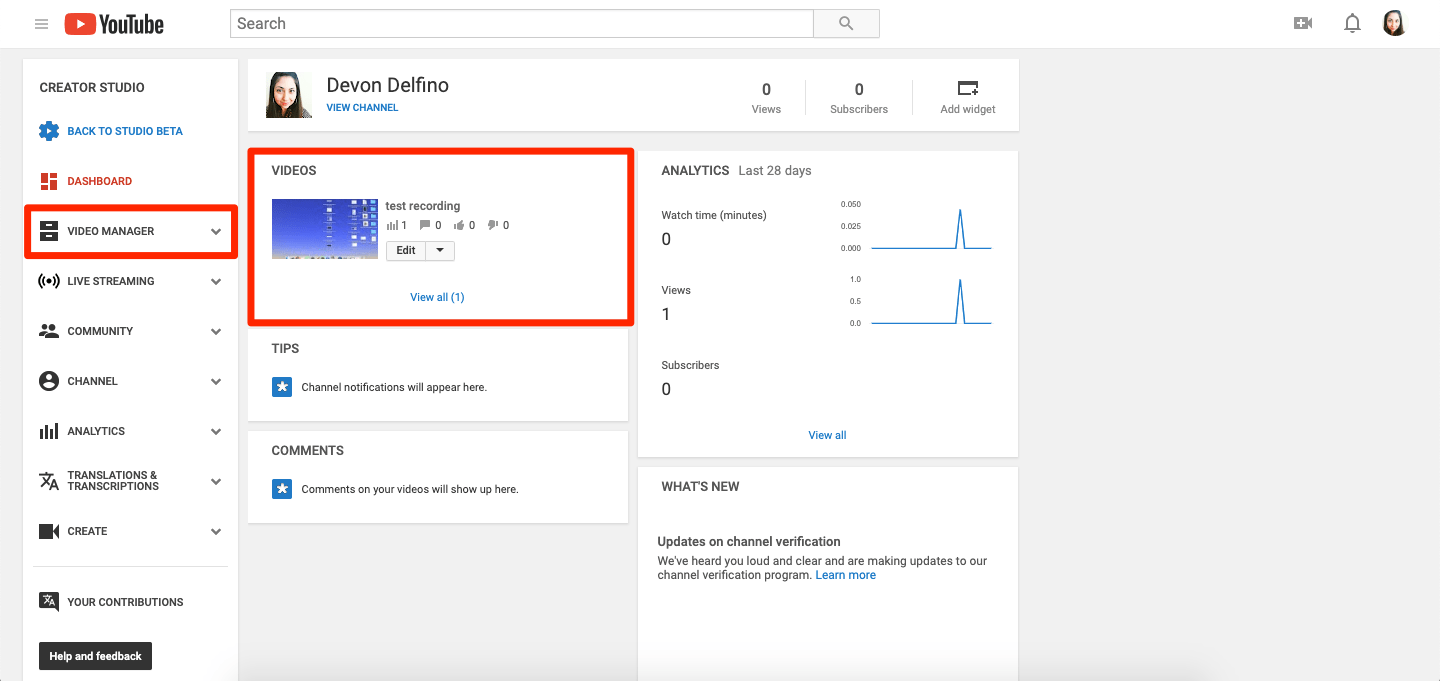
Task: Click View all under Analytics
Action: coord(827,435)
